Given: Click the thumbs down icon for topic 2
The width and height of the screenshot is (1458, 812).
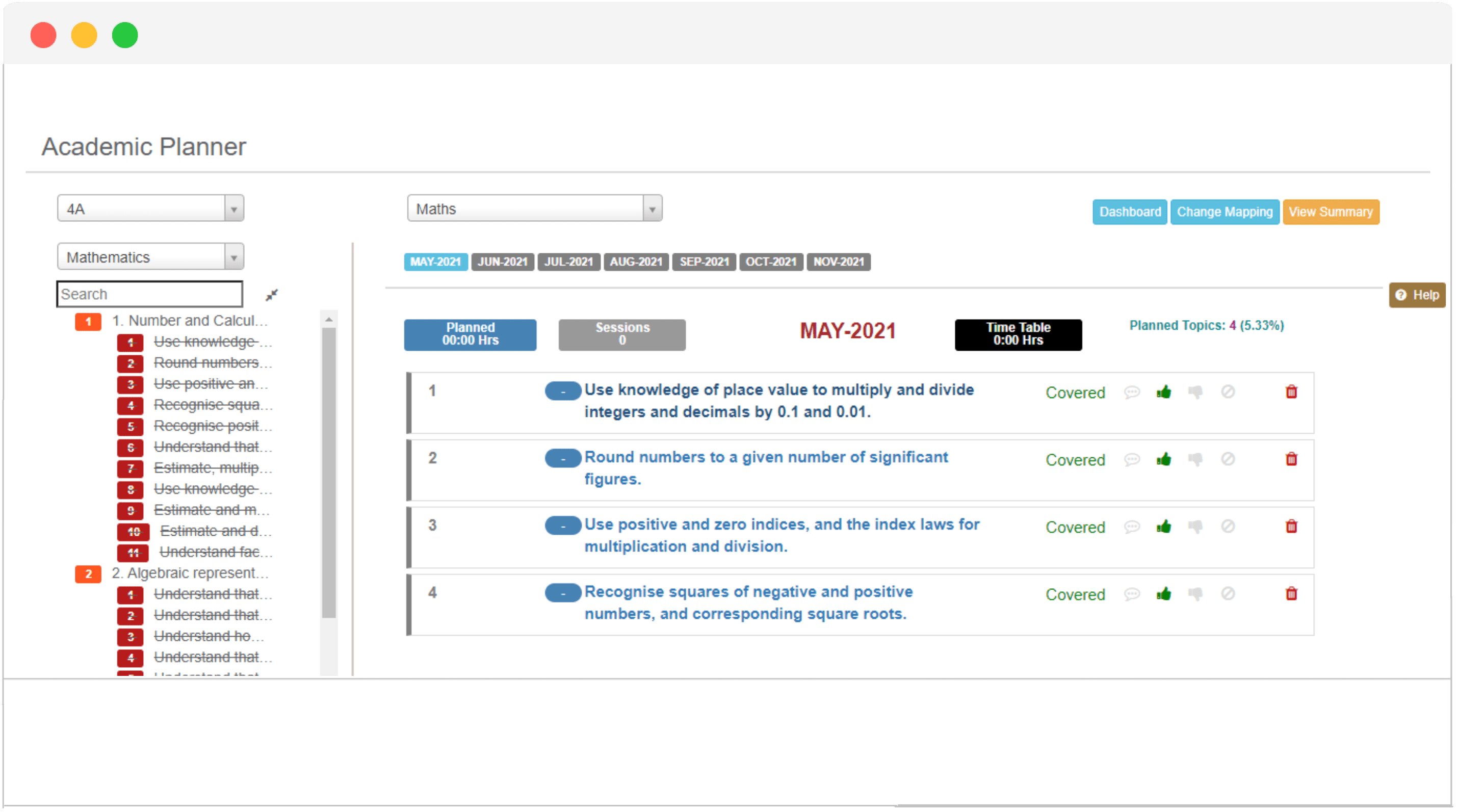Looking at the screenshot, I should 1196,459.
